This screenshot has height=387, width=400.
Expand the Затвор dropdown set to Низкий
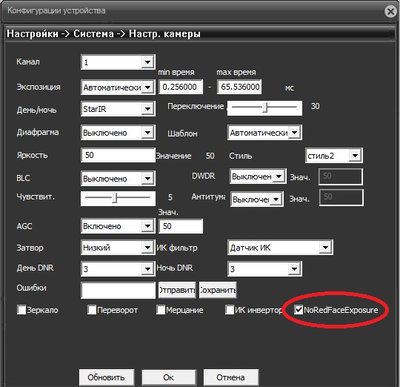[x=117, y=247]
